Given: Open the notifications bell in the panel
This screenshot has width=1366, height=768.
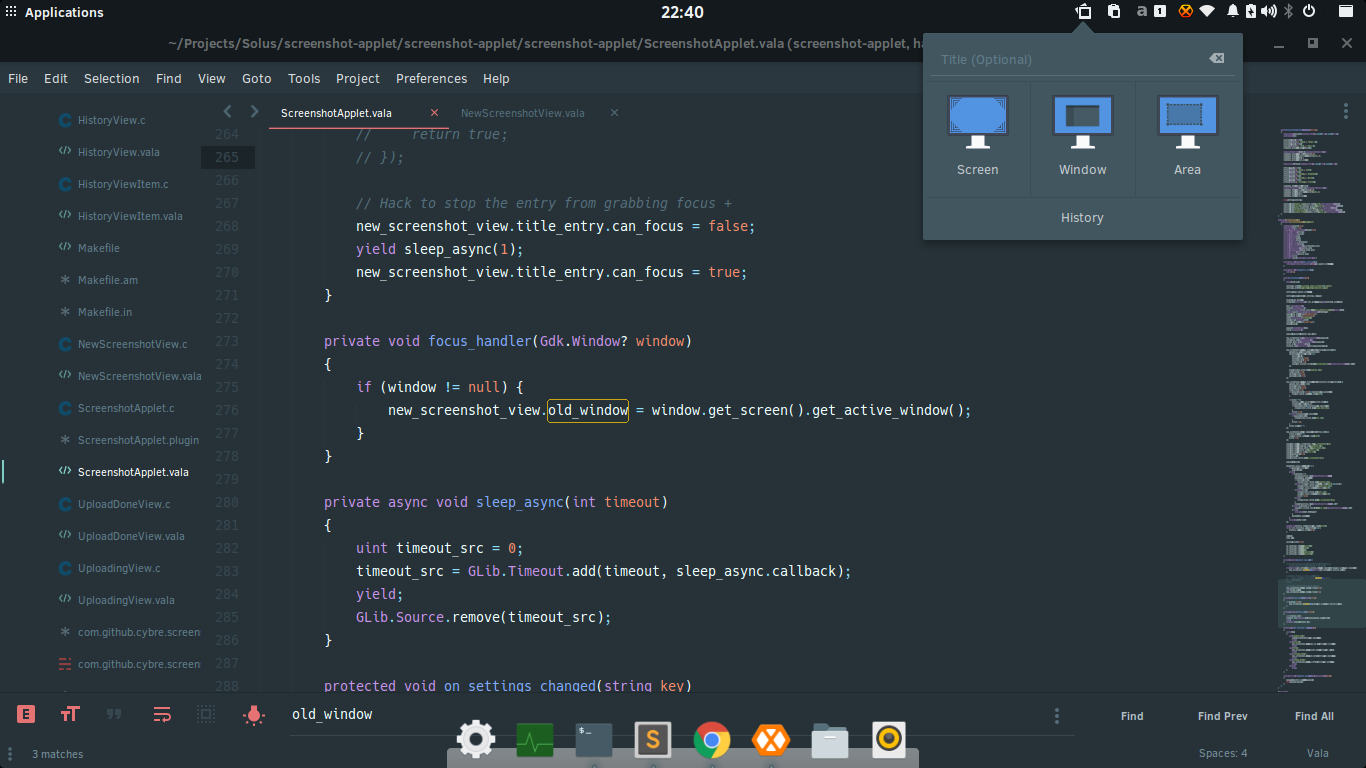Looking at the screenshot, I should click(1232, 12).
